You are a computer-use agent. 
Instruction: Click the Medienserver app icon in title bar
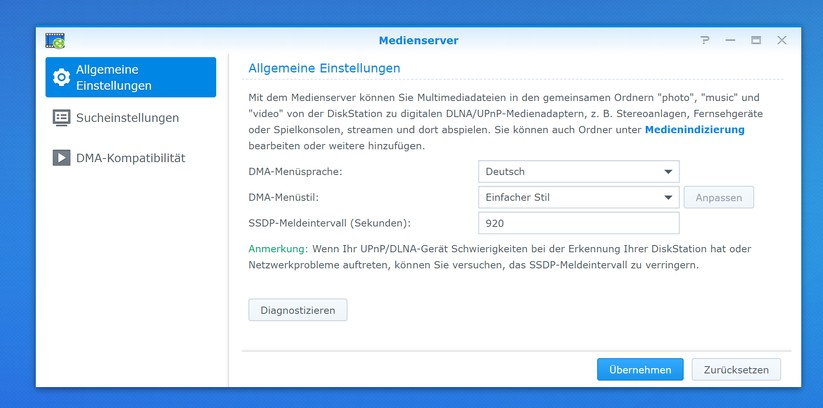click(55, 40)
